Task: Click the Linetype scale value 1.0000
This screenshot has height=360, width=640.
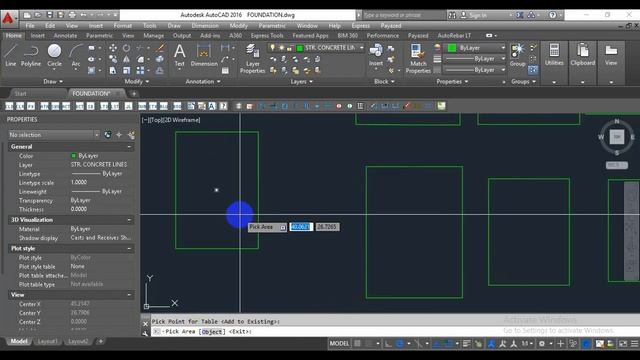Action: pos(79,182)
